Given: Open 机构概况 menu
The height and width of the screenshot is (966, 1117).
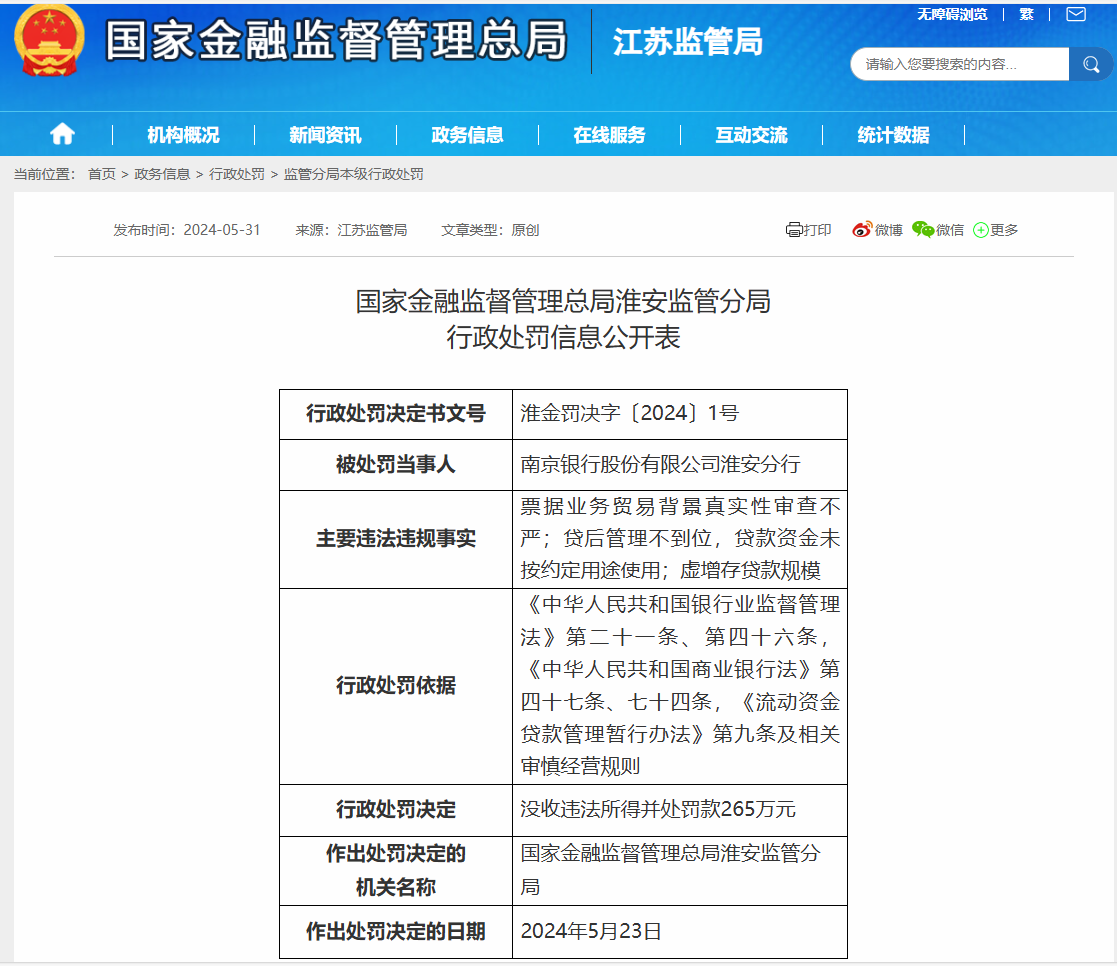Looking at the screenshot, I should [183, 135].
